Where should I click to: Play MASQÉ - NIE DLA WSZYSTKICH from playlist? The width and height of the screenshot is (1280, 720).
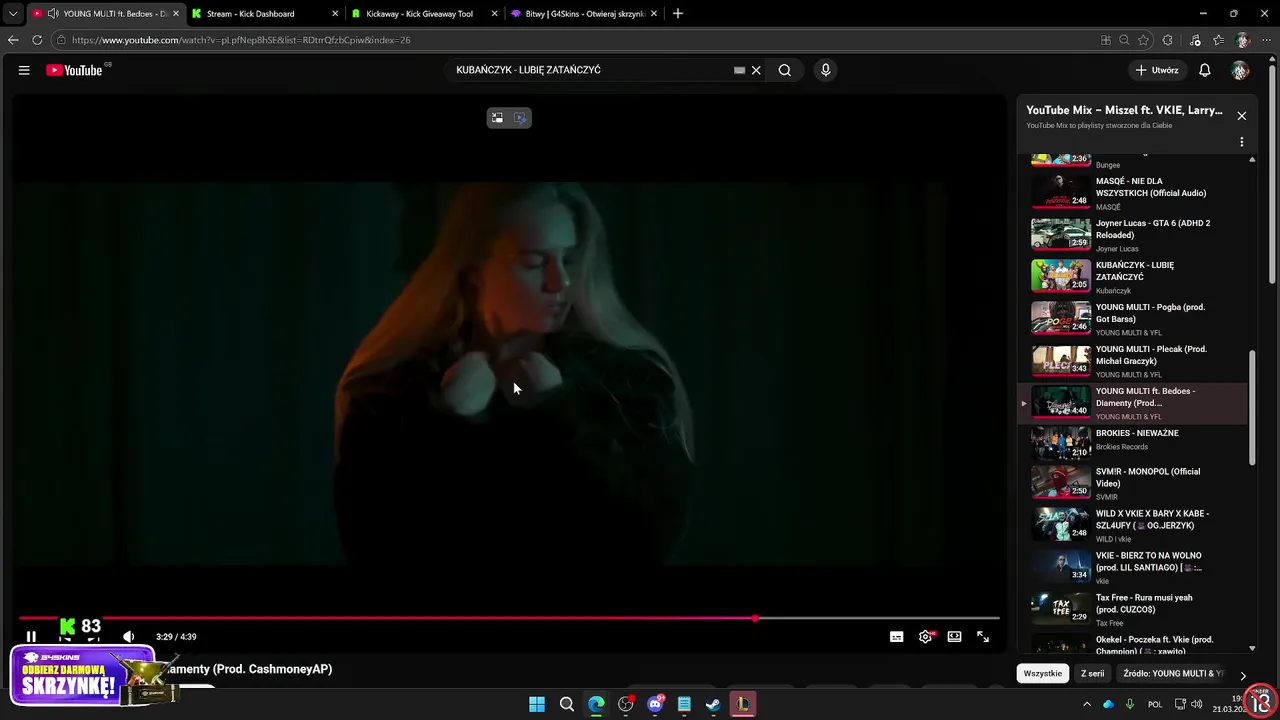(x=1133, y=192)
